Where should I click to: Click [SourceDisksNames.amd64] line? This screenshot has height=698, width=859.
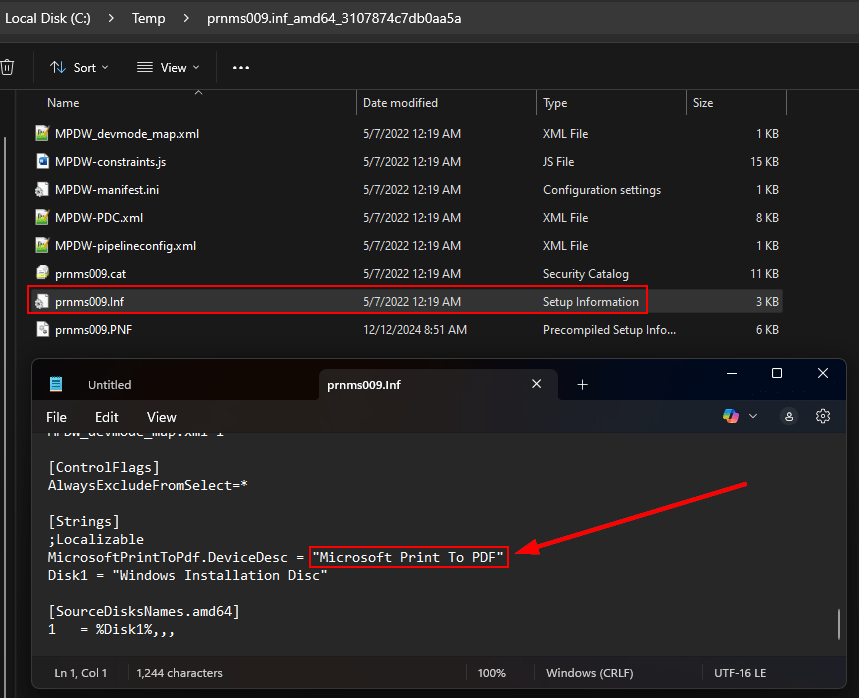point(144,611)
